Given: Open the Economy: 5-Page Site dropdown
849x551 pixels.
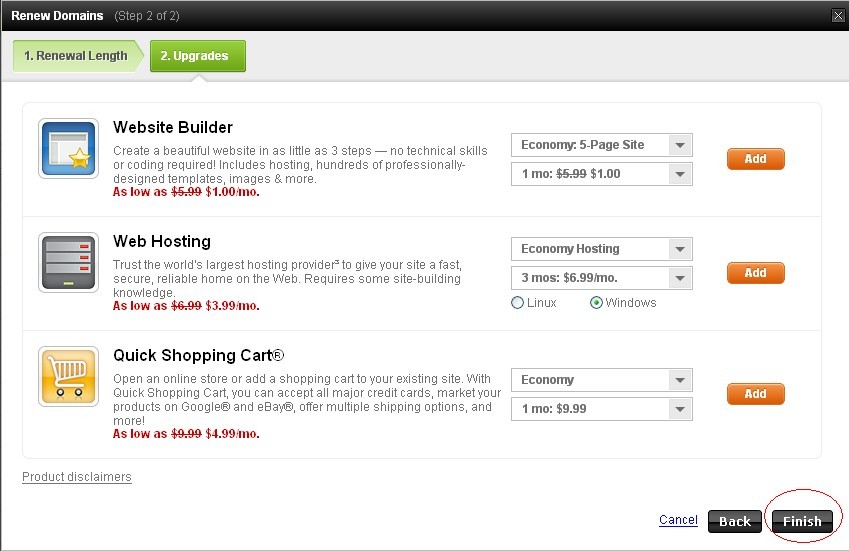Looking at the screenshot, I should tap(602, 145).
